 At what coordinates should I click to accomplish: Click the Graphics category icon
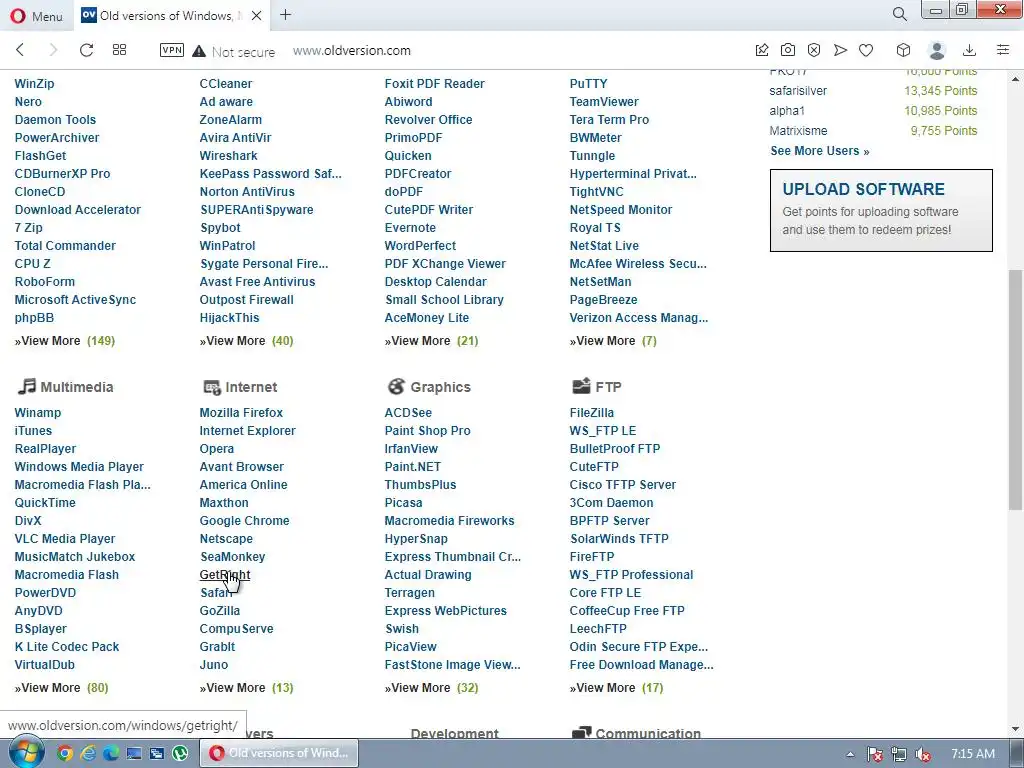[396, 387]
